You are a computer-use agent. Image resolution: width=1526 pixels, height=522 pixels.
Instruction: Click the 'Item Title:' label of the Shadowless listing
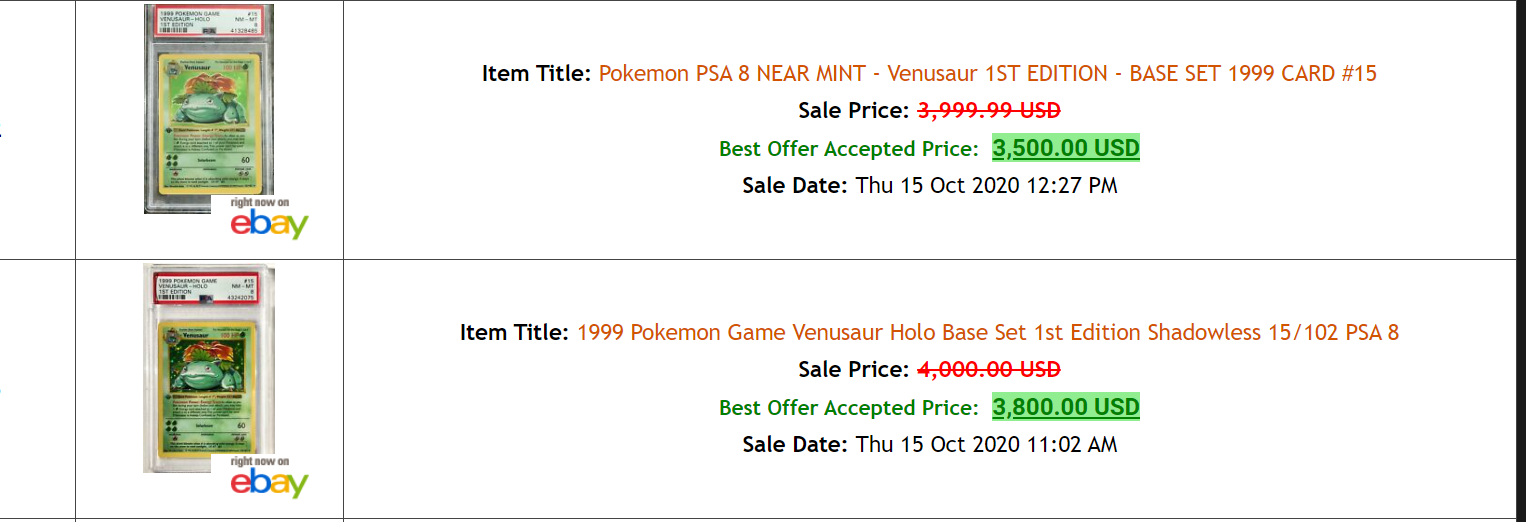[516, 332]
